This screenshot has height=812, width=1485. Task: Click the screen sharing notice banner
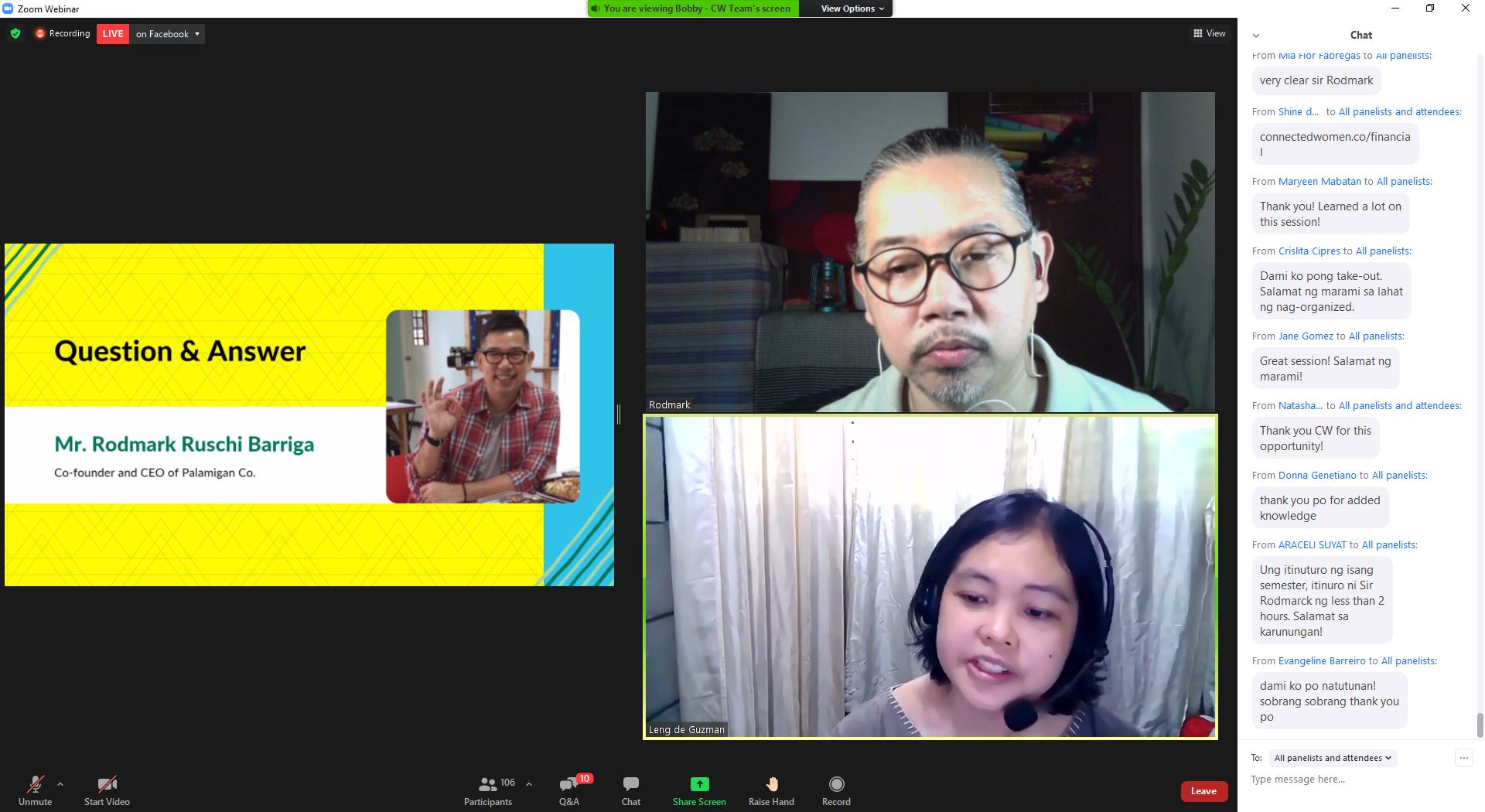pyautogui.click(x=693, y=9)
